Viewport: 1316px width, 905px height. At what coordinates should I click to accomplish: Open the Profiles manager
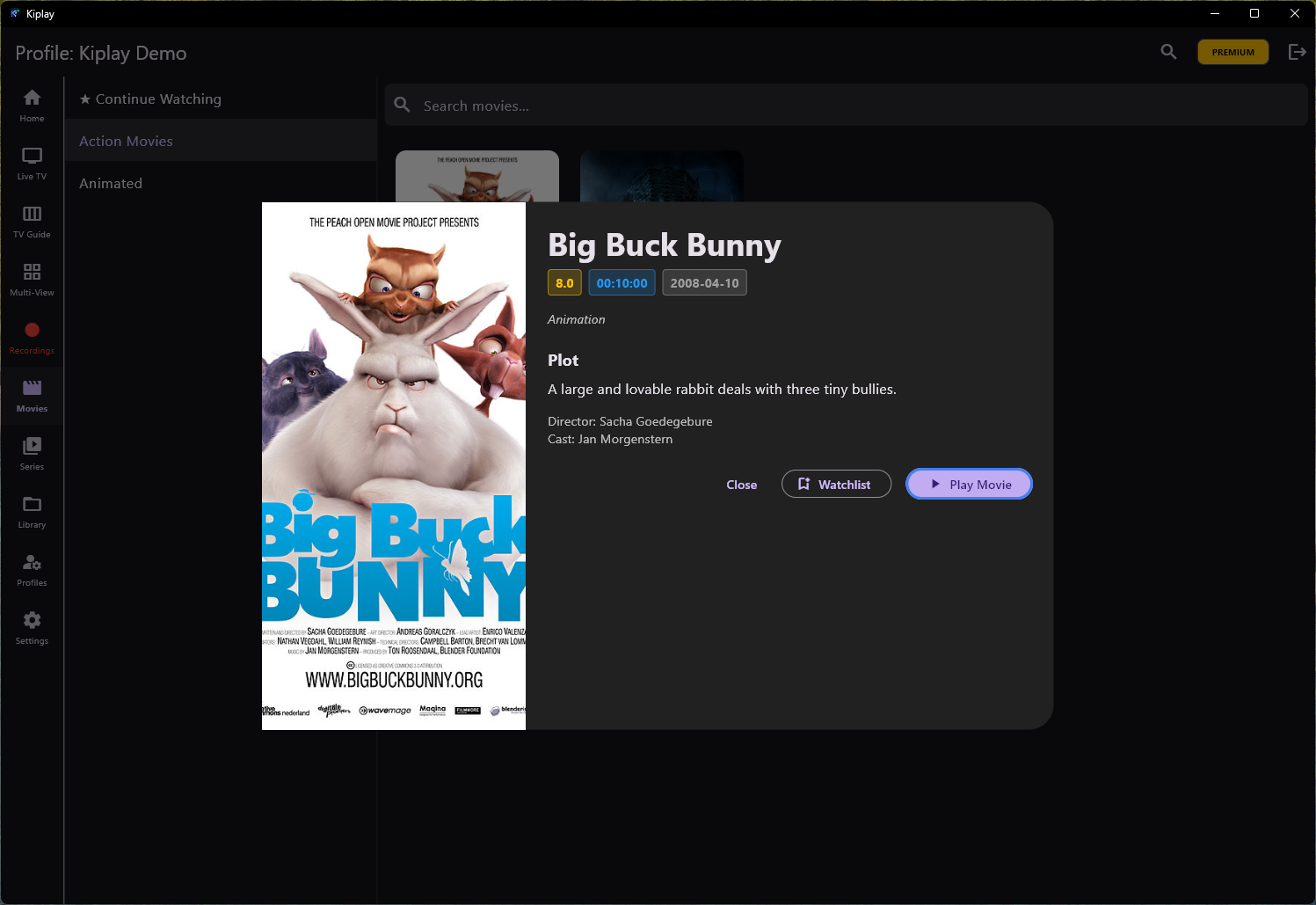[32, 569]
